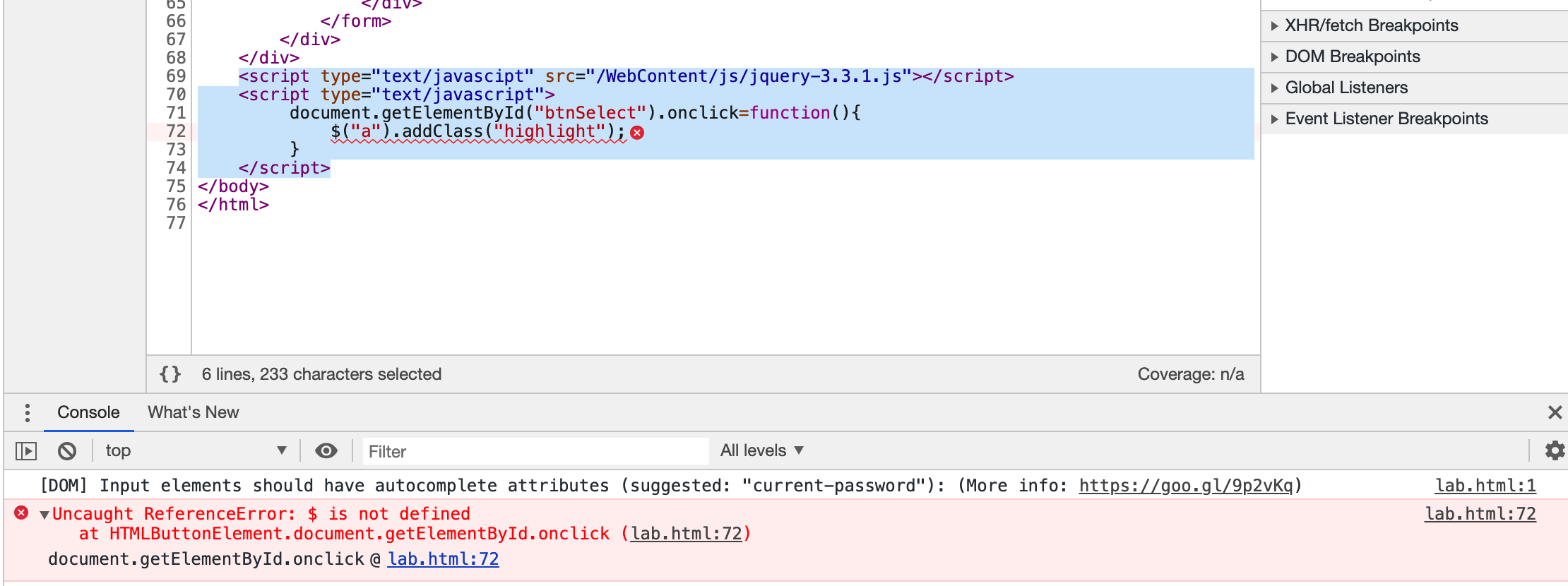Screen dimensions: 1568x586
Task: Click the "highlight" string on line 72
Action: coord(550,131)
